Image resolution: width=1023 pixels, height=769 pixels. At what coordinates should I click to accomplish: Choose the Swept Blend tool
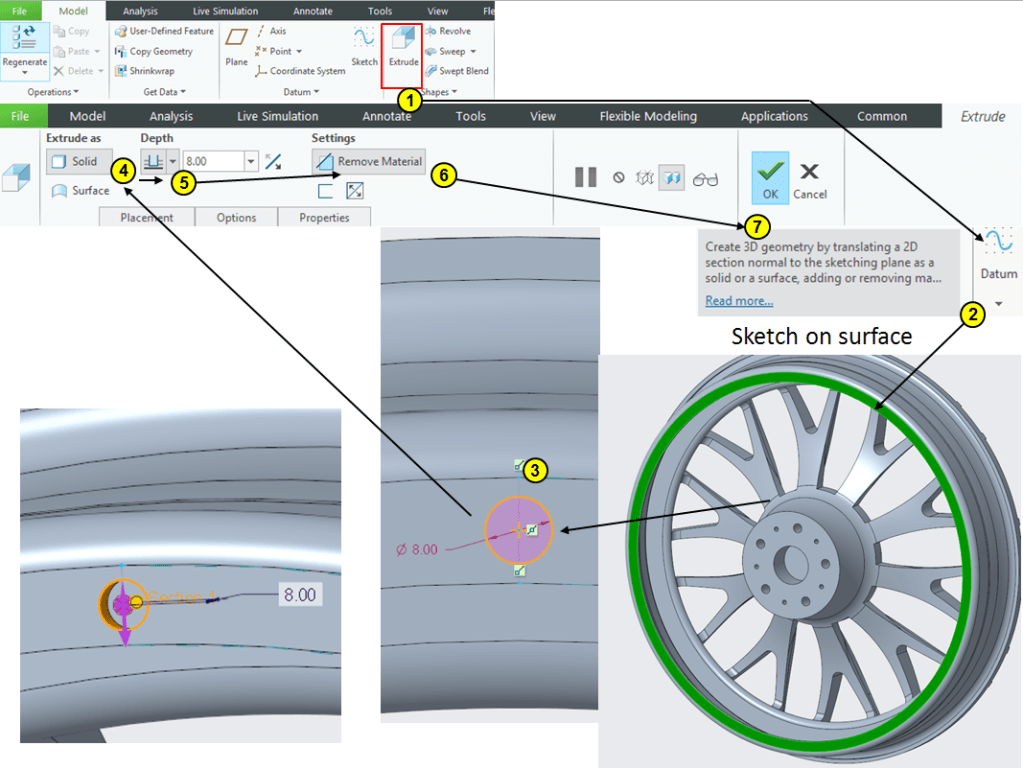[456, 71]
